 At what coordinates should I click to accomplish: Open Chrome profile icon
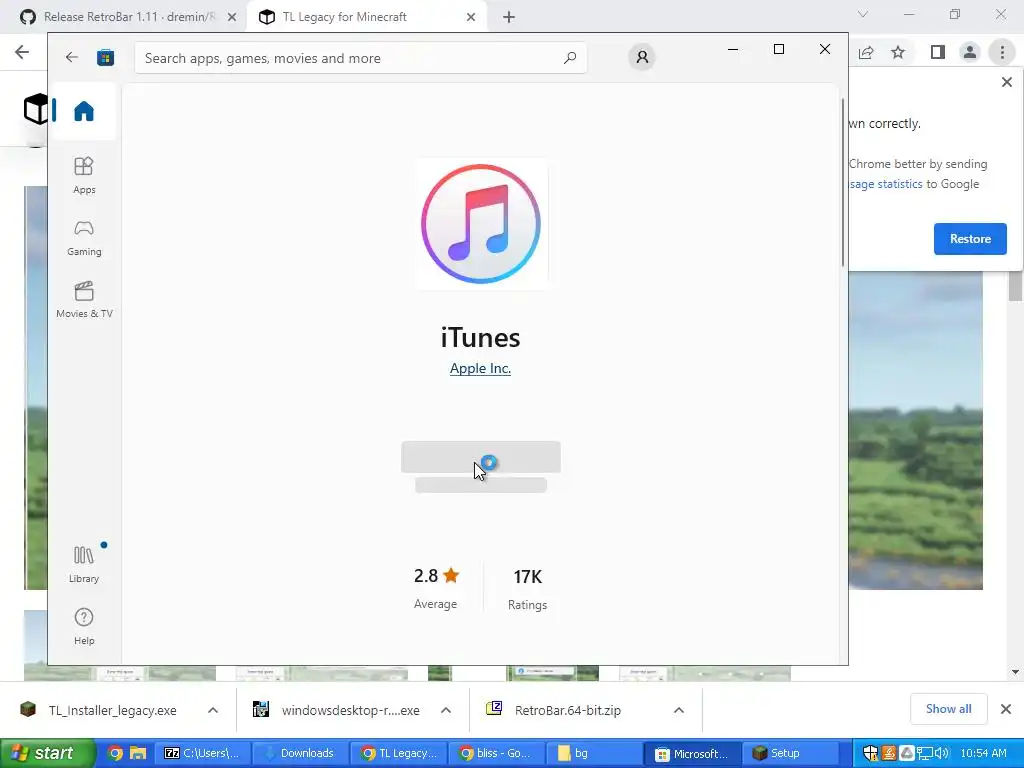point(970,52)
